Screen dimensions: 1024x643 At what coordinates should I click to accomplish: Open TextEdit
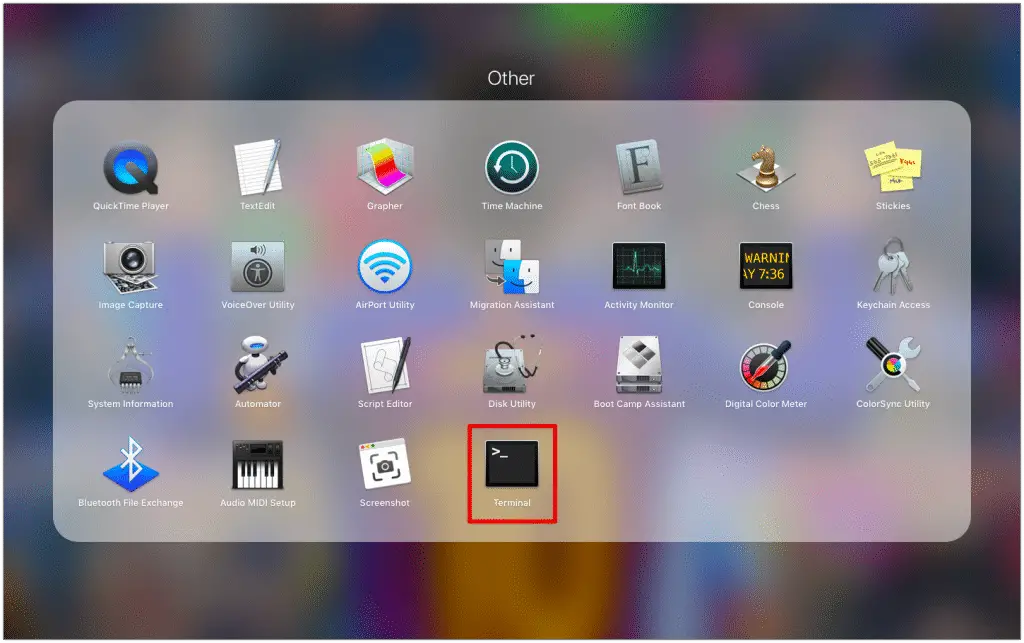[x=257, y=170]
